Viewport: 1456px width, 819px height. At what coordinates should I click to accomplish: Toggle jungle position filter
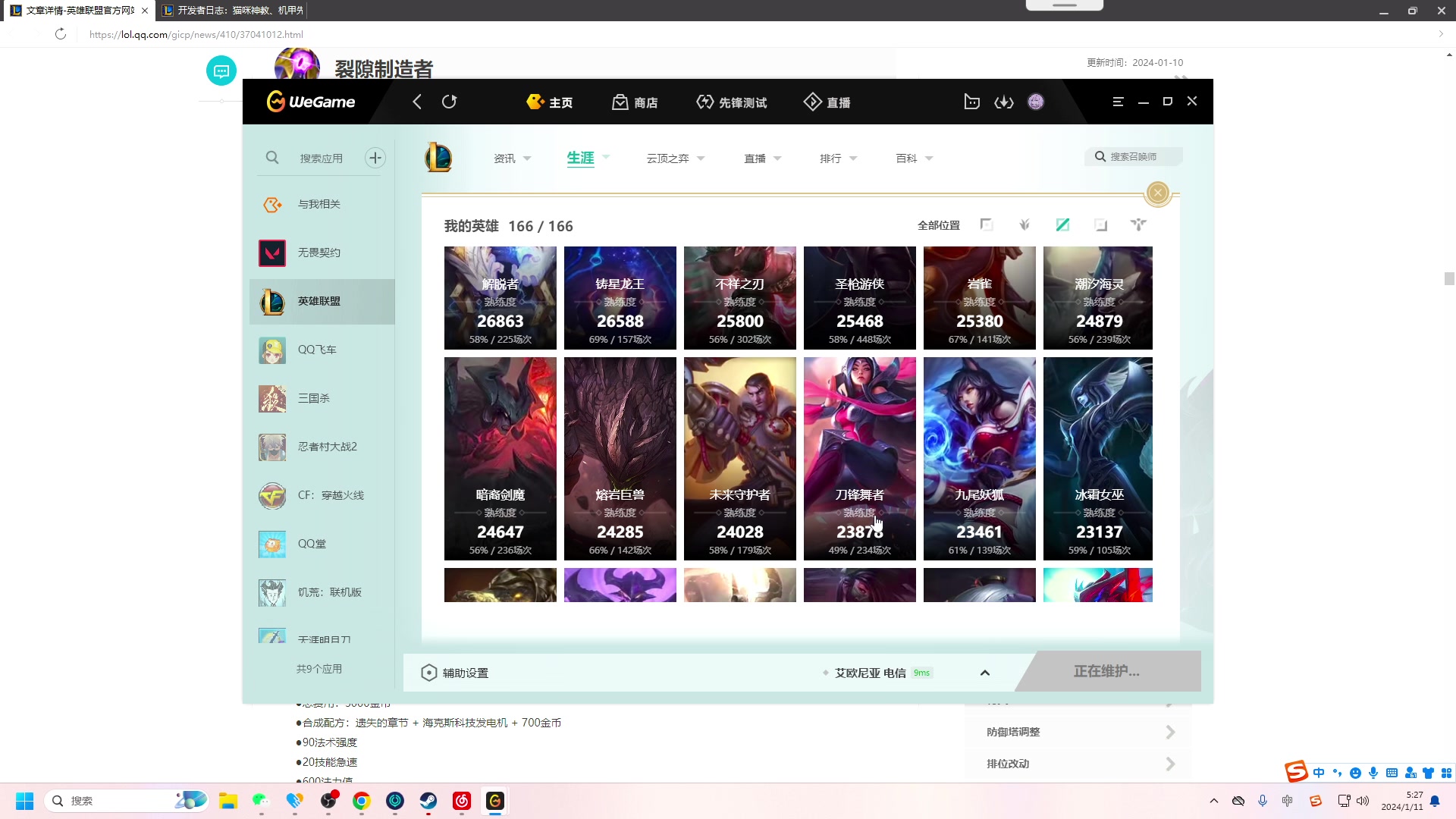(1025, 224)
